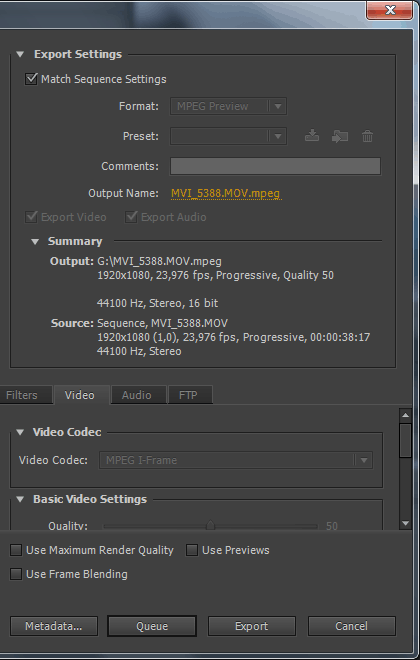
Task: Open the MVI_5388.MOV.mpeg output name link
Action: point(226,193)
